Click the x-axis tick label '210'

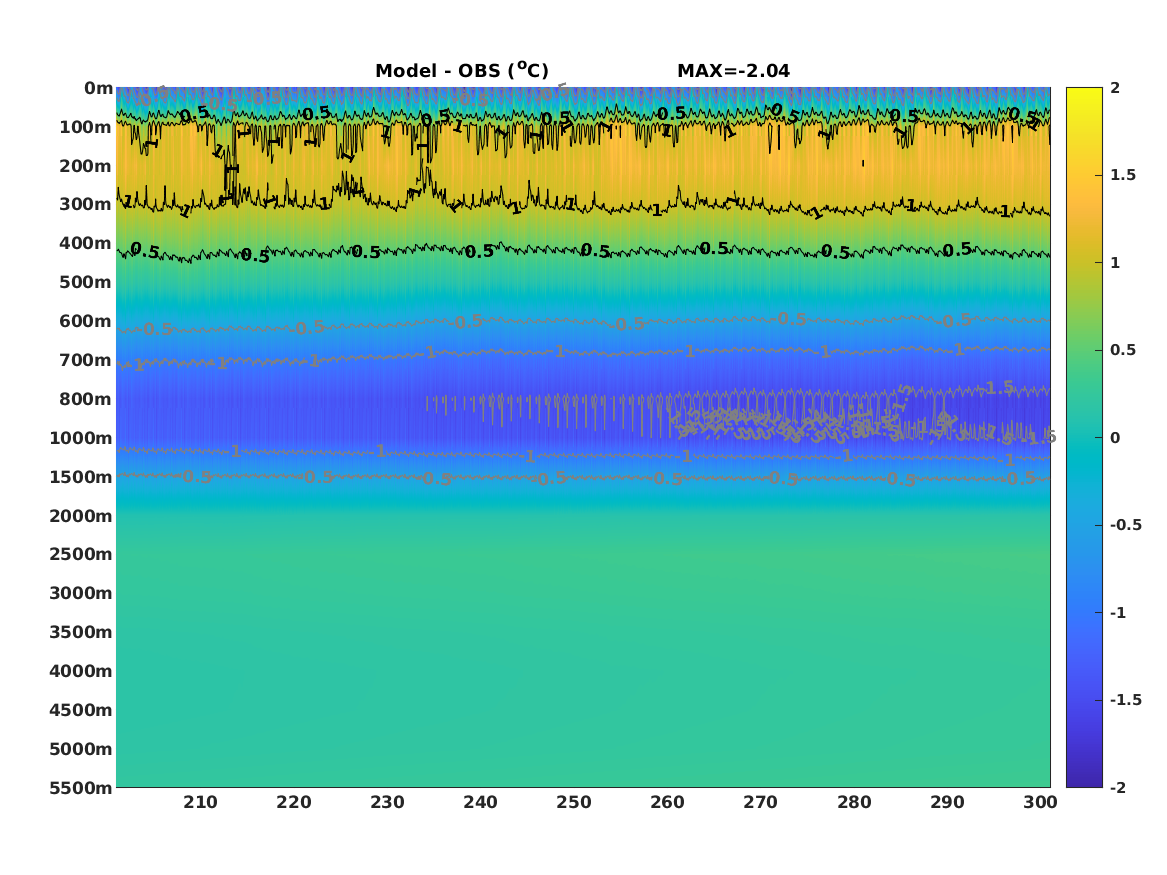(201, 802)
